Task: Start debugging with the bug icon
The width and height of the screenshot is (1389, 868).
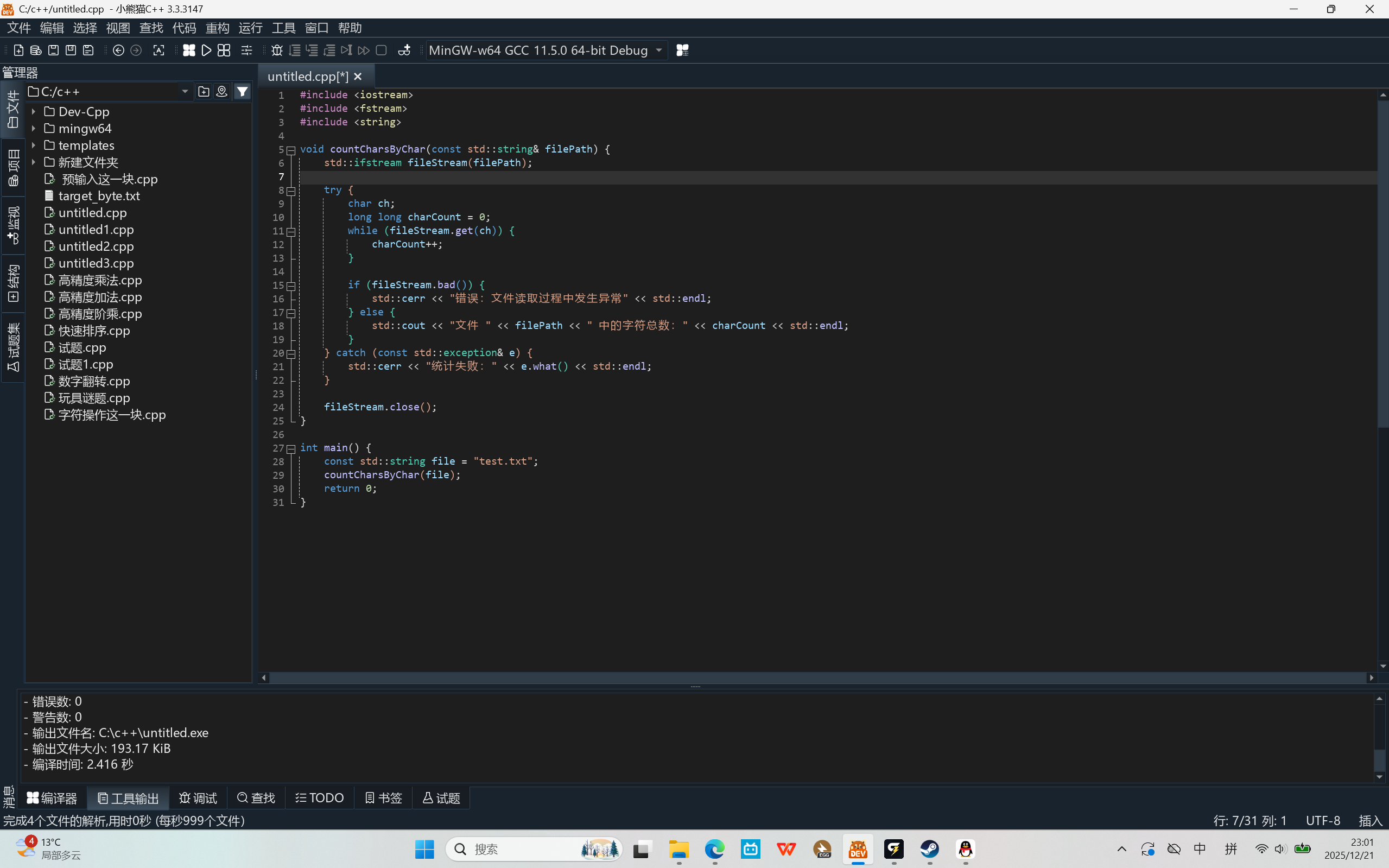Action: coord(277,50)
